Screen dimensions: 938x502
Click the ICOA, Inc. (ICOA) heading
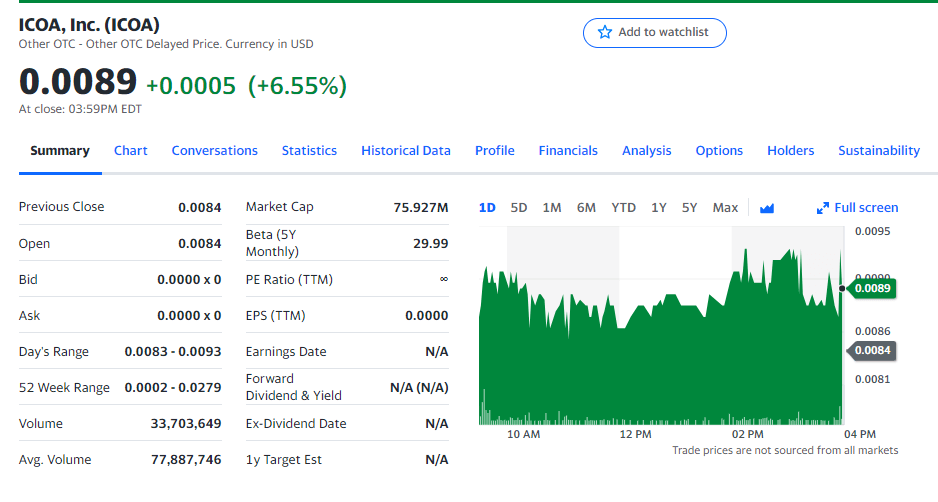point(89,25)
